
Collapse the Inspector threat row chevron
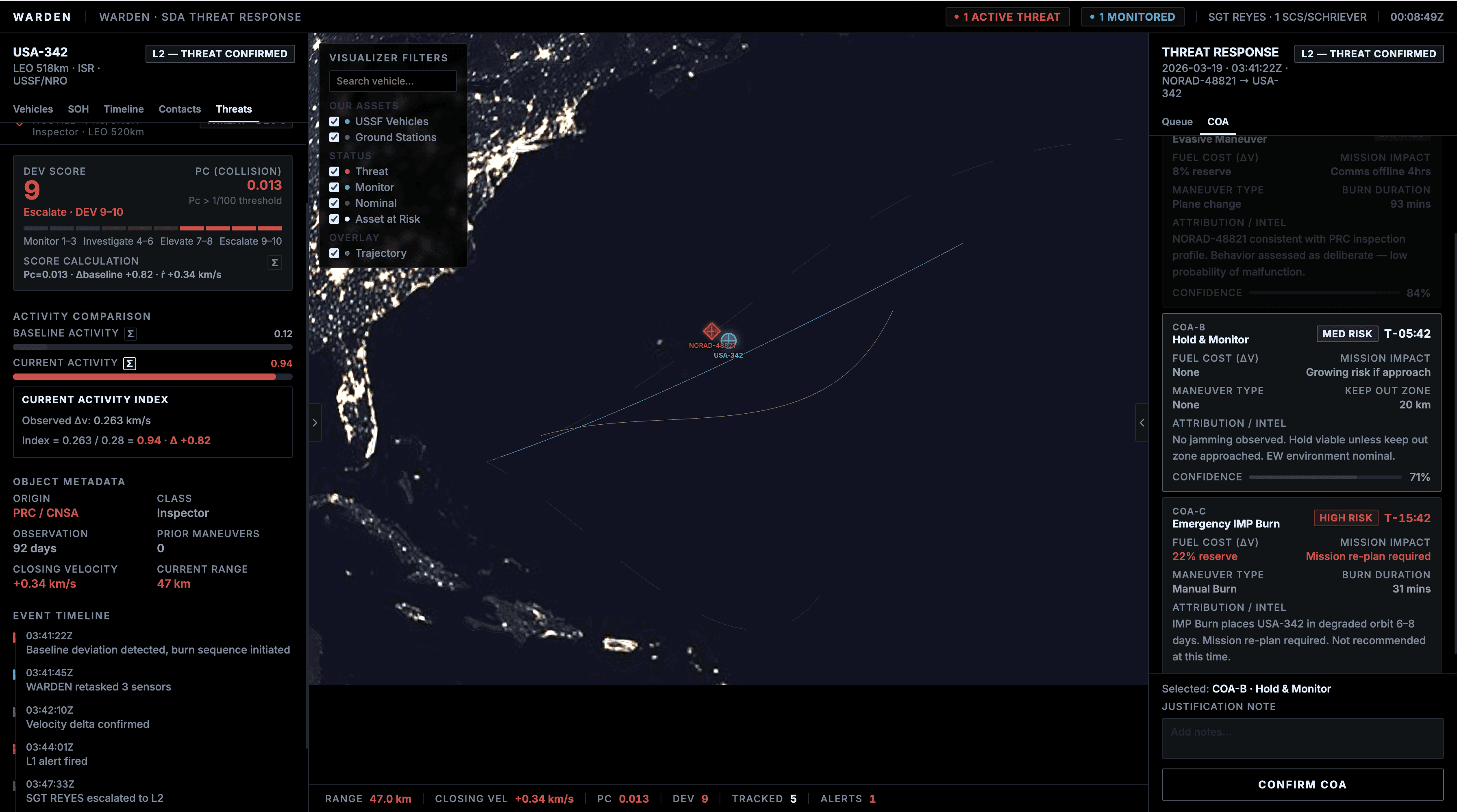[x=20, y=124]
